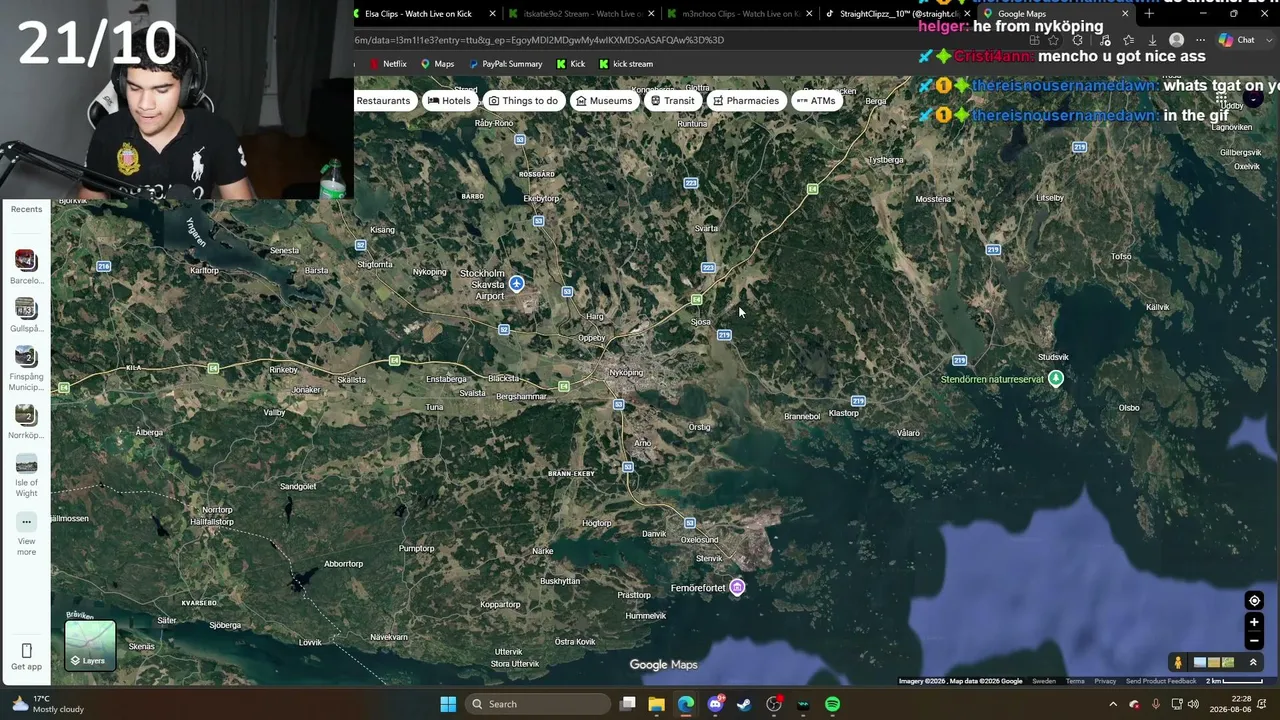
Task: Open the browser Copilot Chat button
Action: coord(1237,40)
